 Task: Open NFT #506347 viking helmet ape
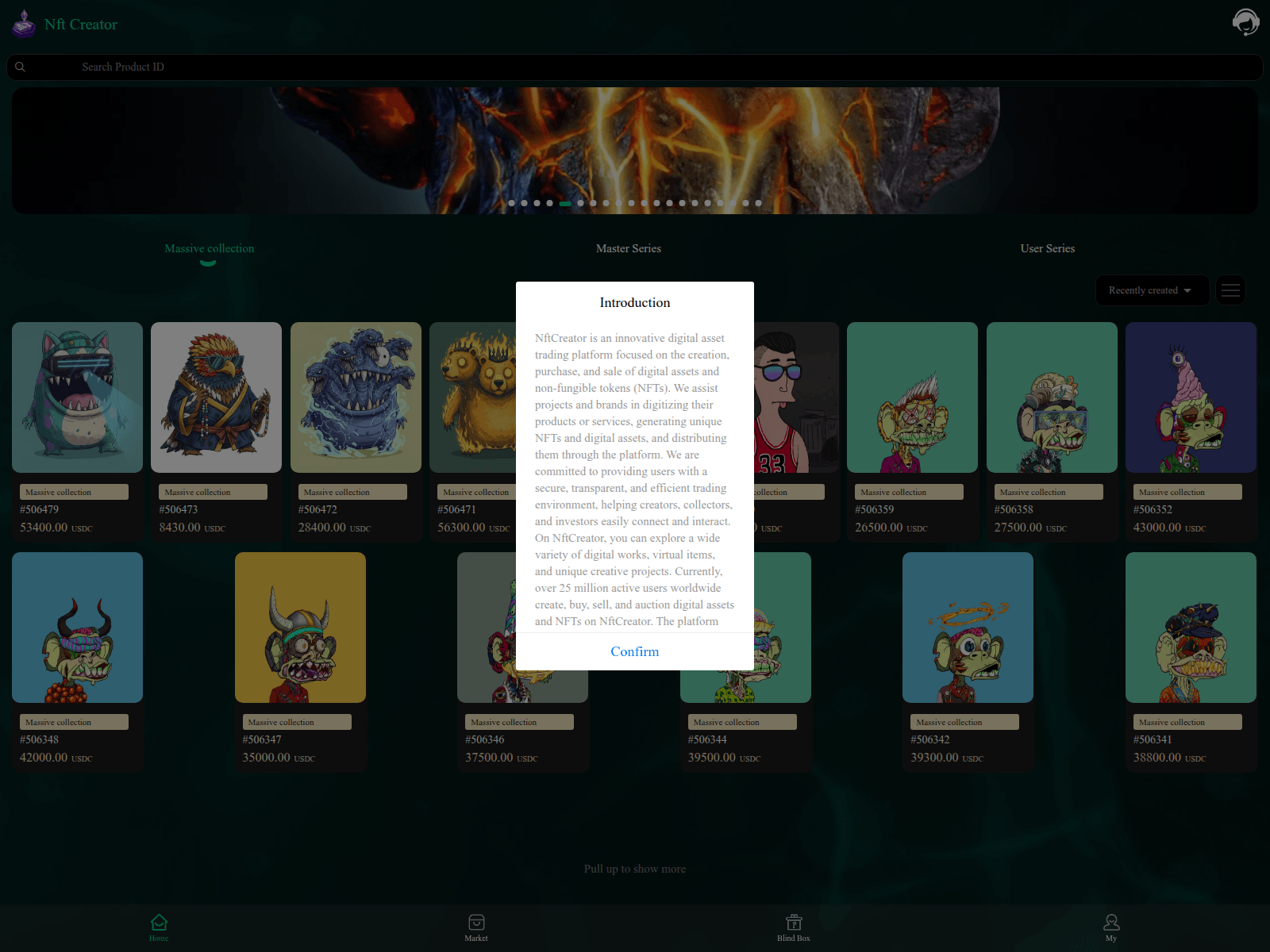(300, 627)
